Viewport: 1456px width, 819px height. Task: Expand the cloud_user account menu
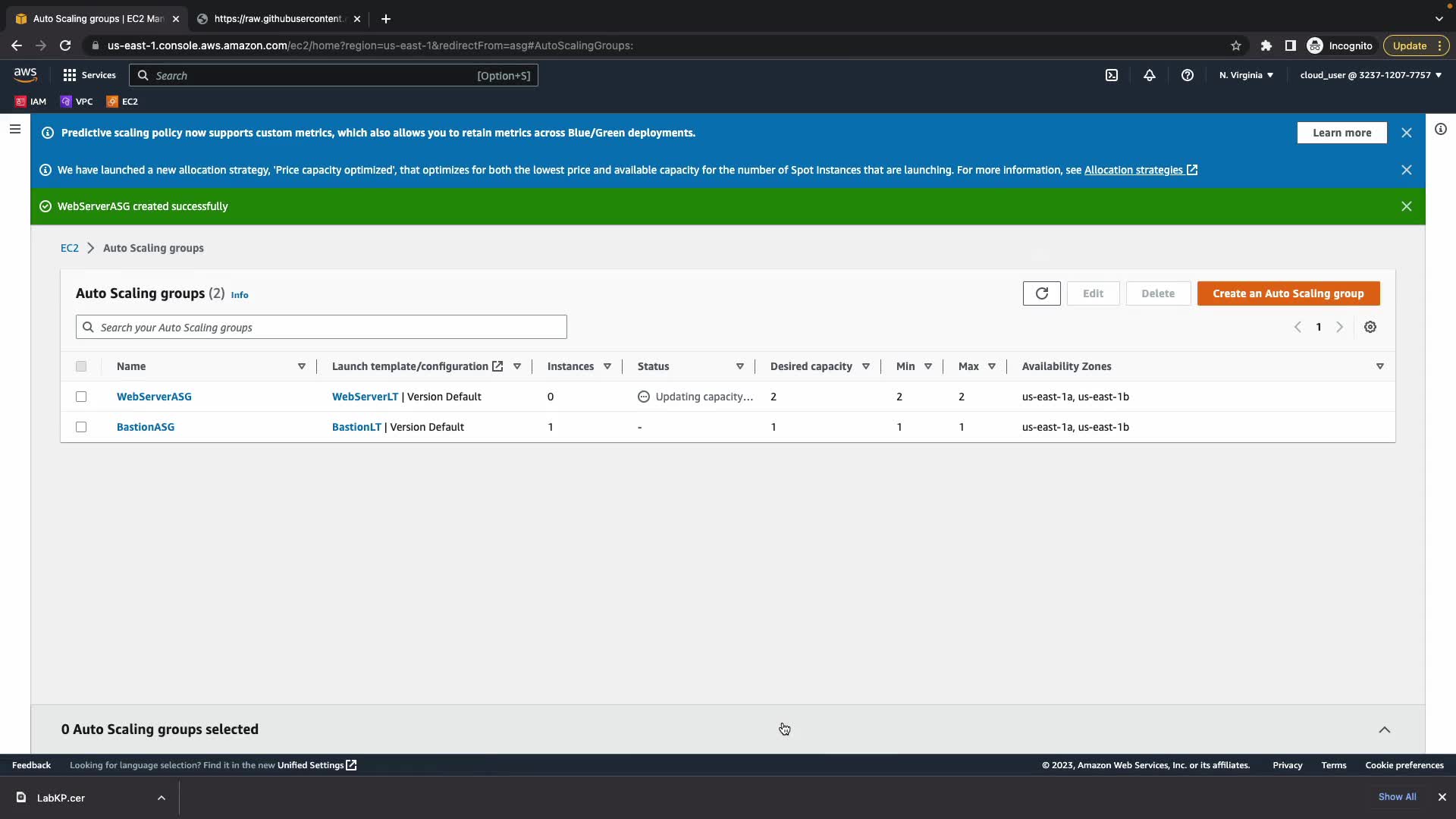1370,75
